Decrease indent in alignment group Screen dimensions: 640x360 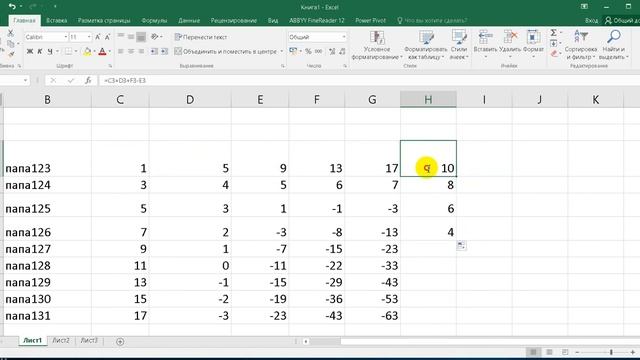154,51
